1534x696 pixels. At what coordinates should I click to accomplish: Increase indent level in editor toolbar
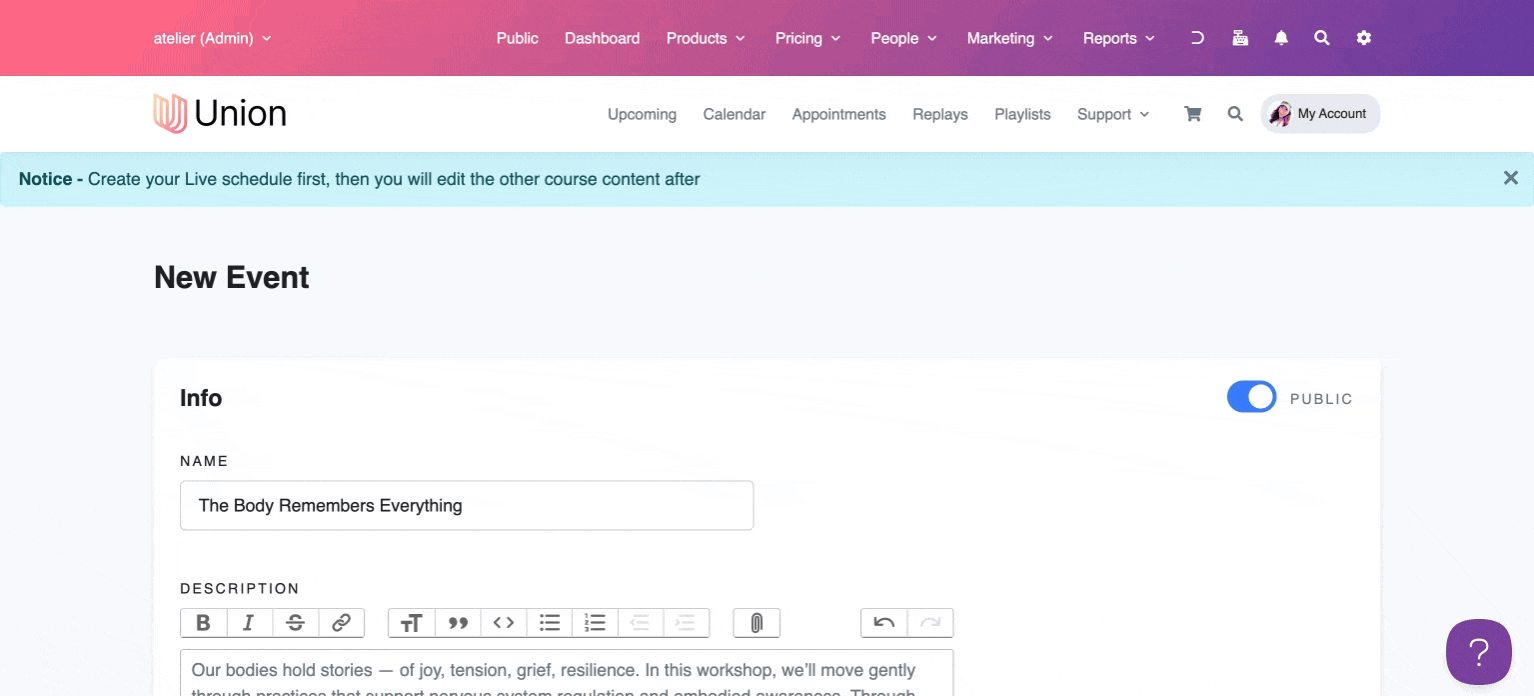686,623
